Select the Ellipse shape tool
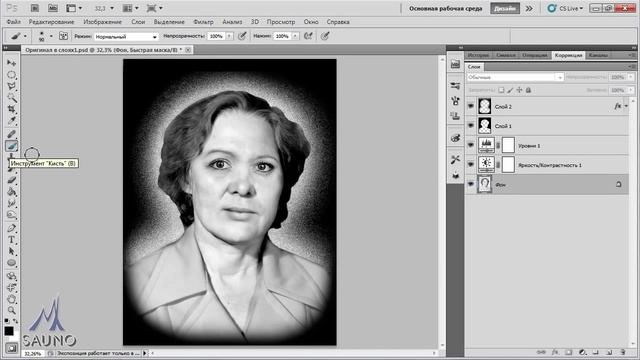The image size is (640, 360). pyautogui.click(x=11, y=263)
